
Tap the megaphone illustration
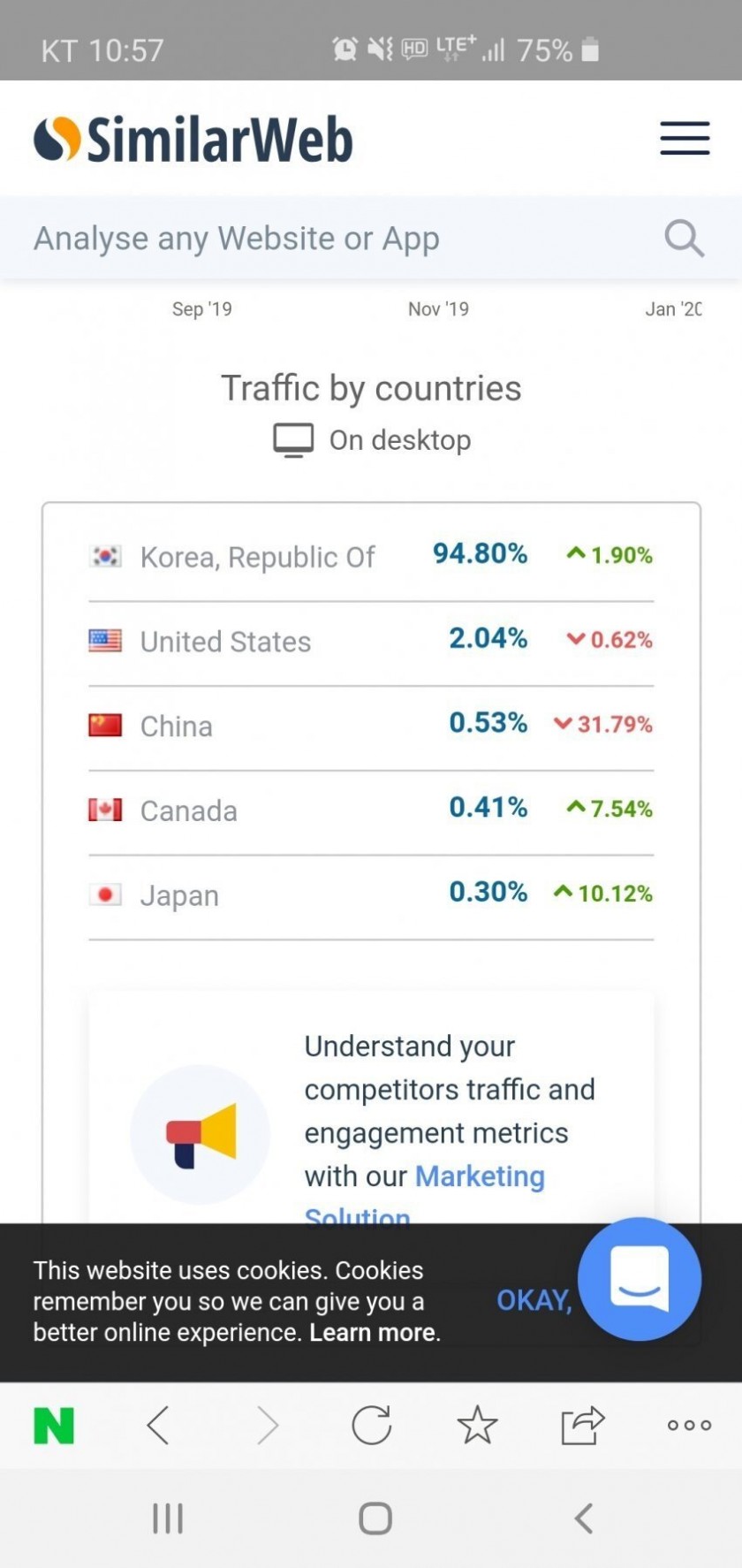(201, 1135)
